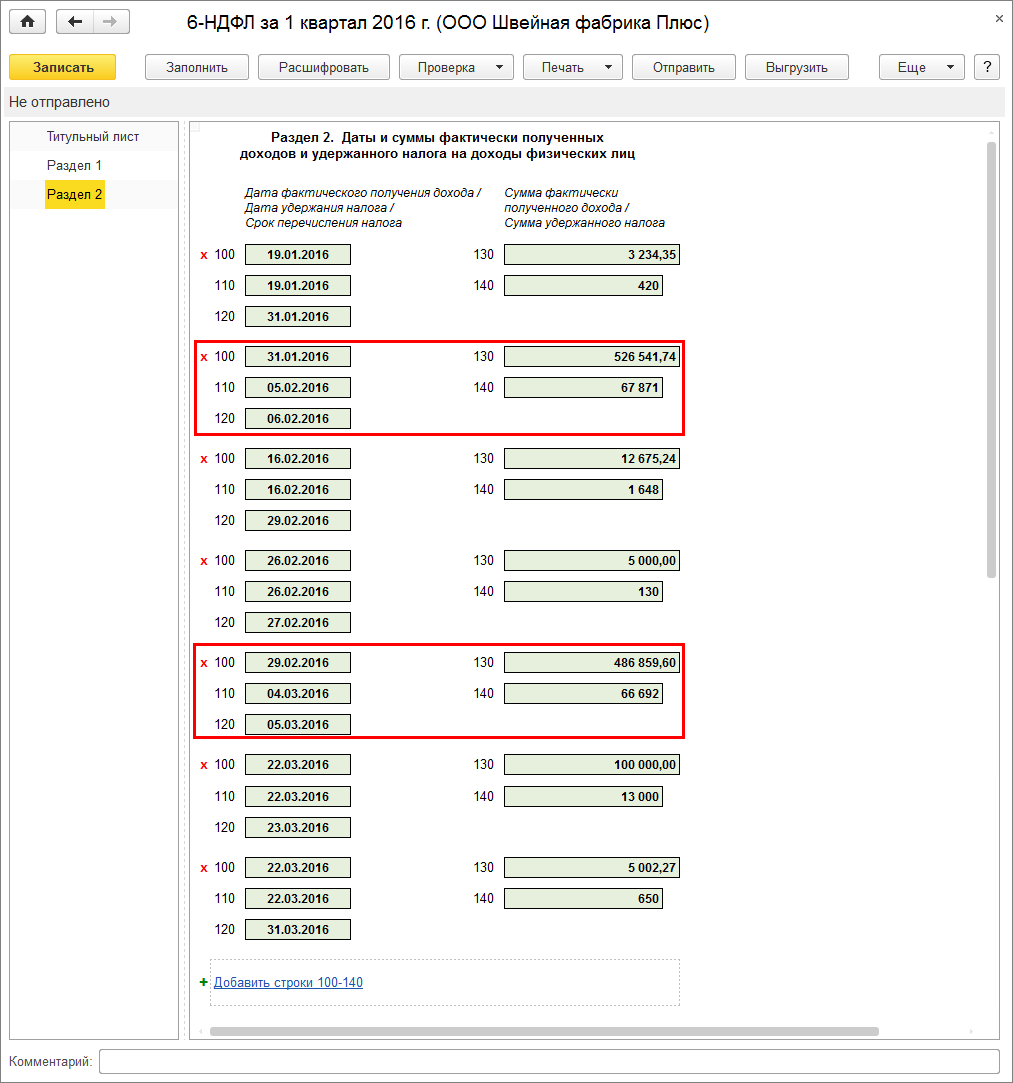Expand the Еще dropdown arrow
This screenshot has width=1013, height=1083.
pyautogui.click(x=950, y=67)
